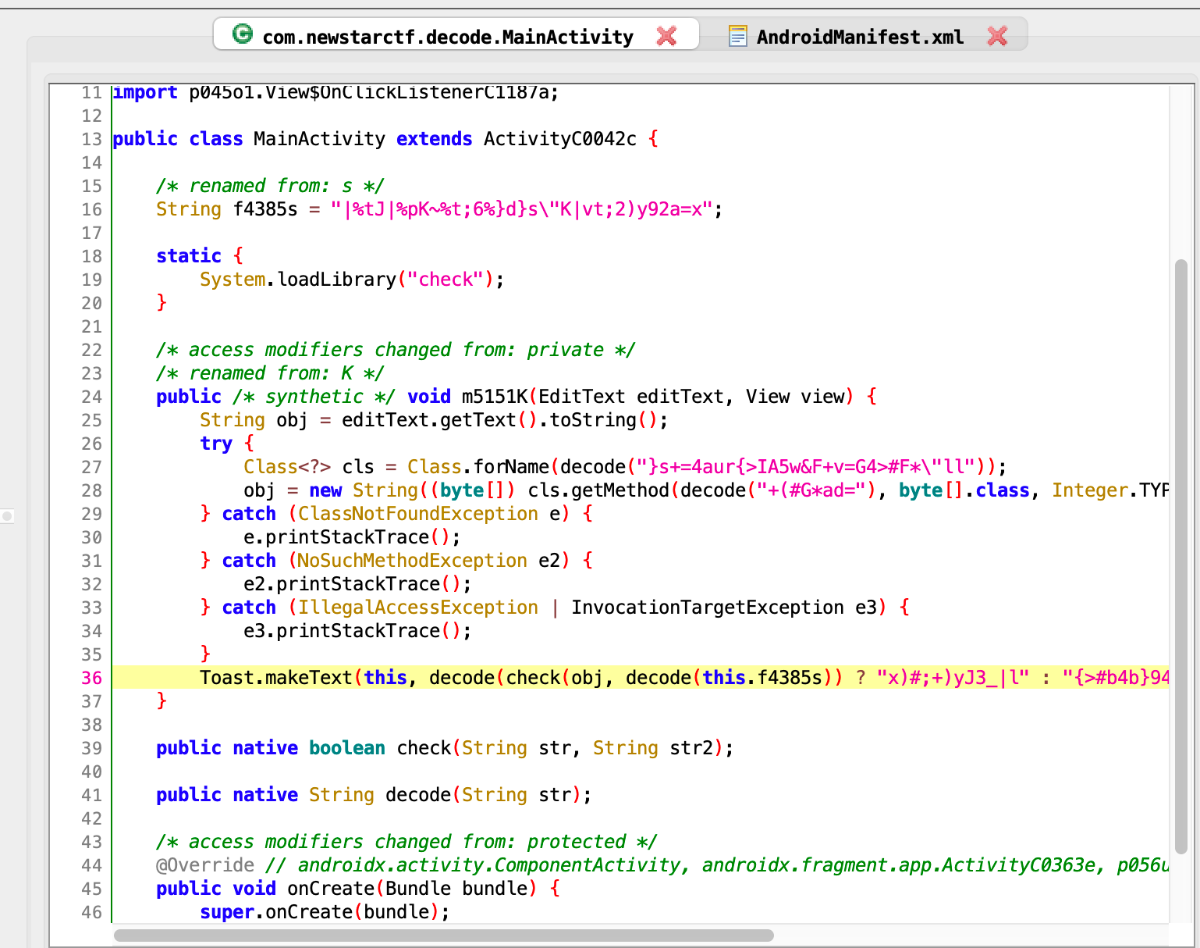Click the horizontal scrollbar under the code
This screenshot has height=948, width=1200.
443,936
